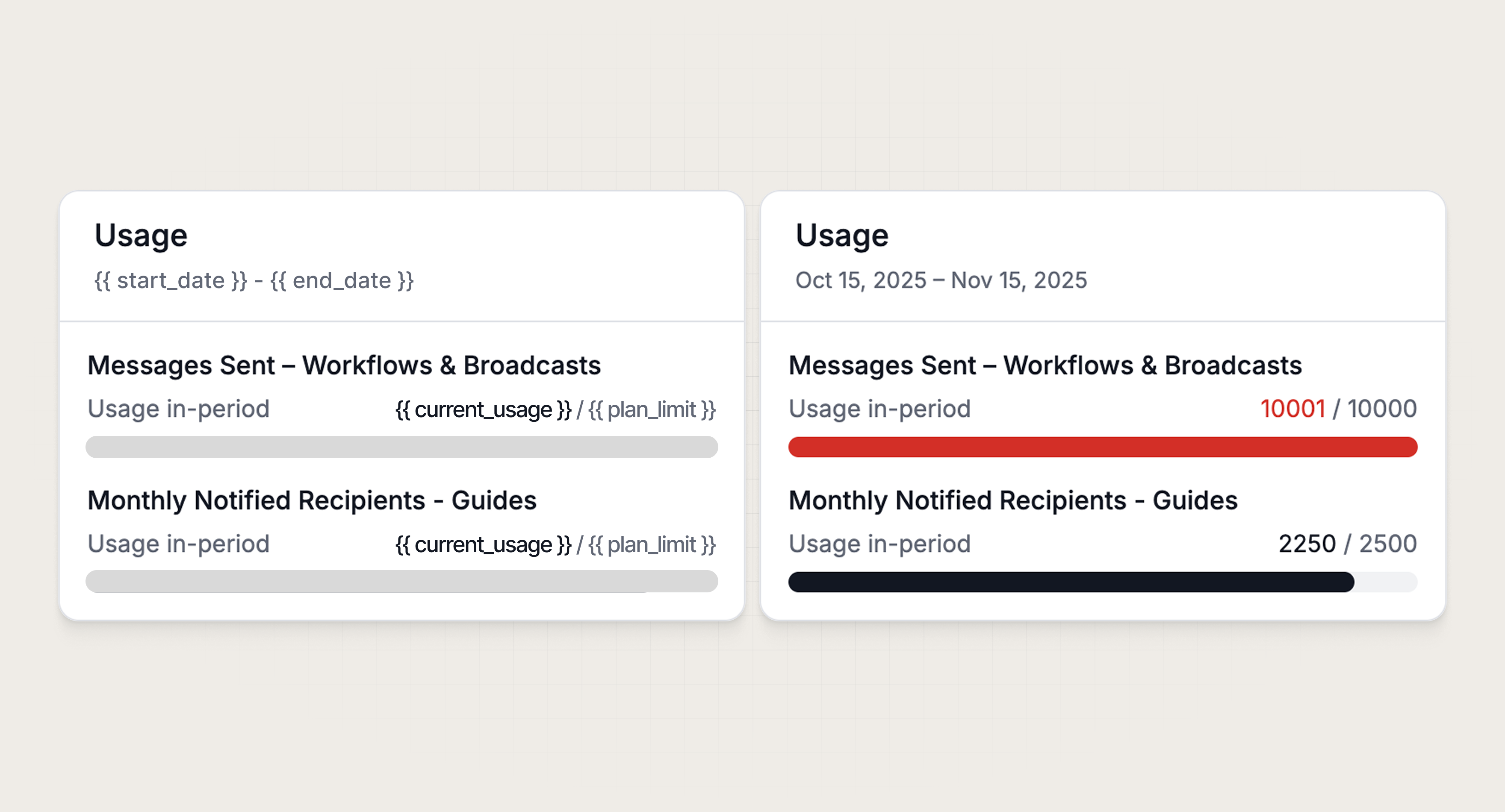Click the red filled progress bar
This screenshot has height=812, width=1505.
click(1103, 446)
